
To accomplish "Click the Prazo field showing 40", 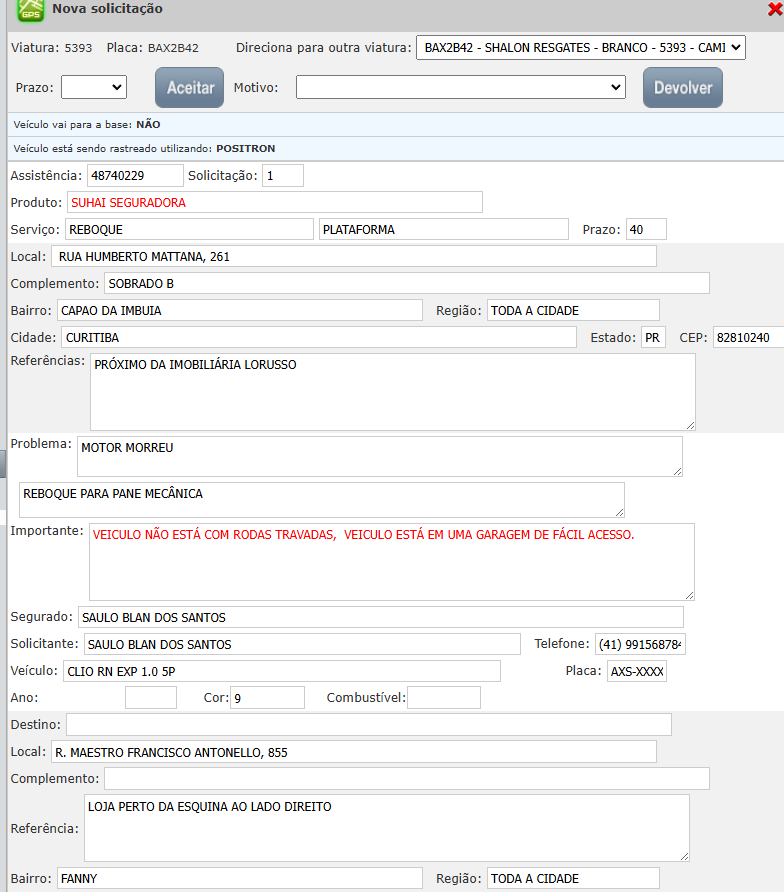I will click(x=646, y=229).
